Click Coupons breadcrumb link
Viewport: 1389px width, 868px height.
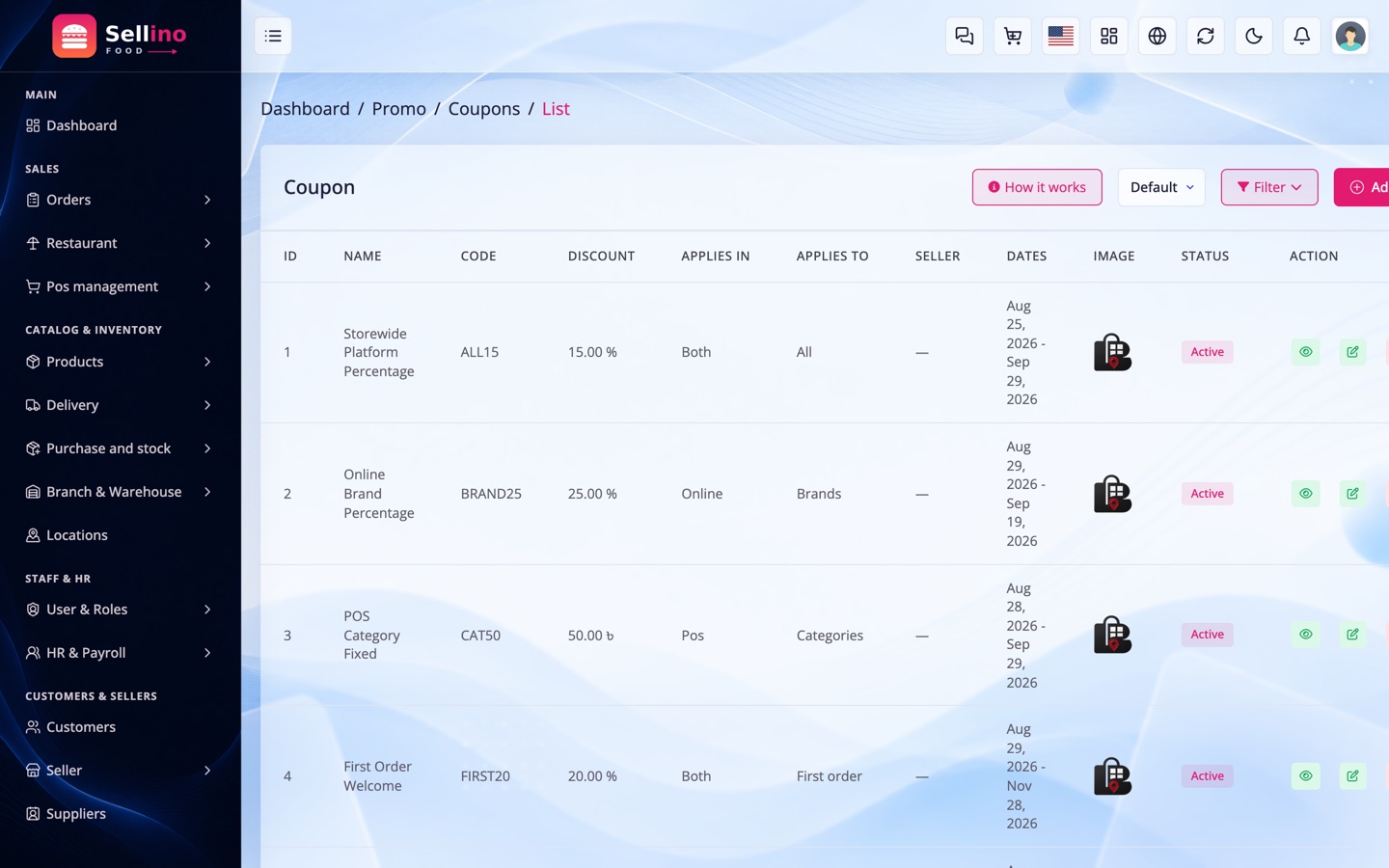click(484, 109)
